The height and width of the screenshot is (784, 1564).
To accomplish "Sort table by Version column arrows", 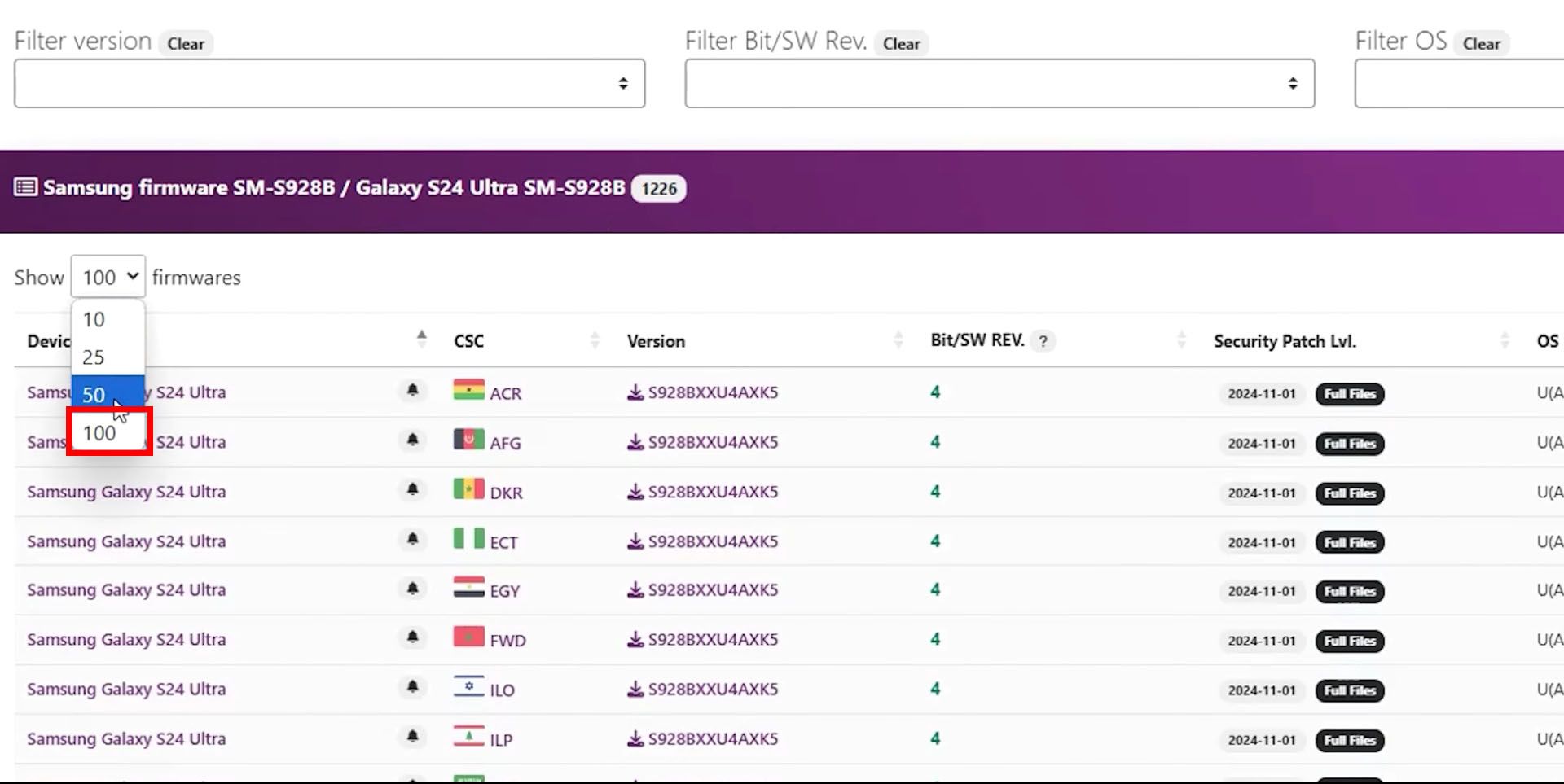I will tap(898, 339).
